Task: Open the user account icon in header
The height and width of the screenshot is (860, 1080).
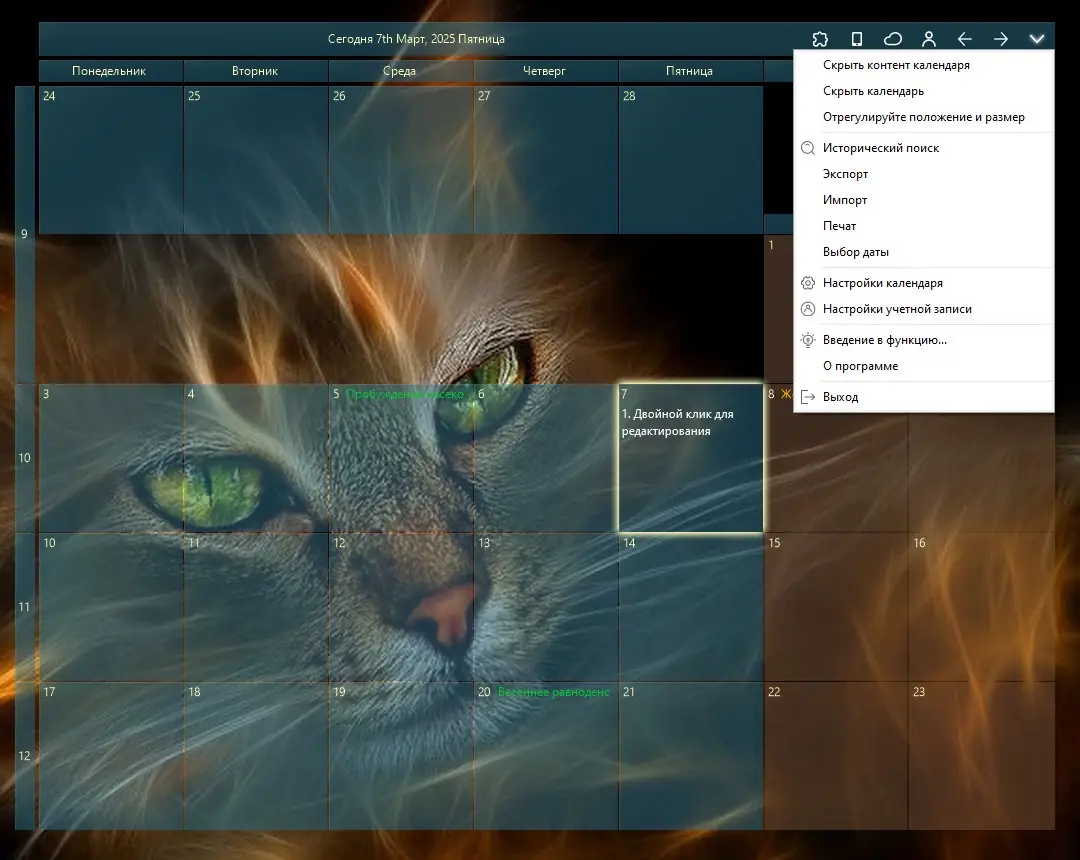Action: pyautogui.click(x=928, y=39)
